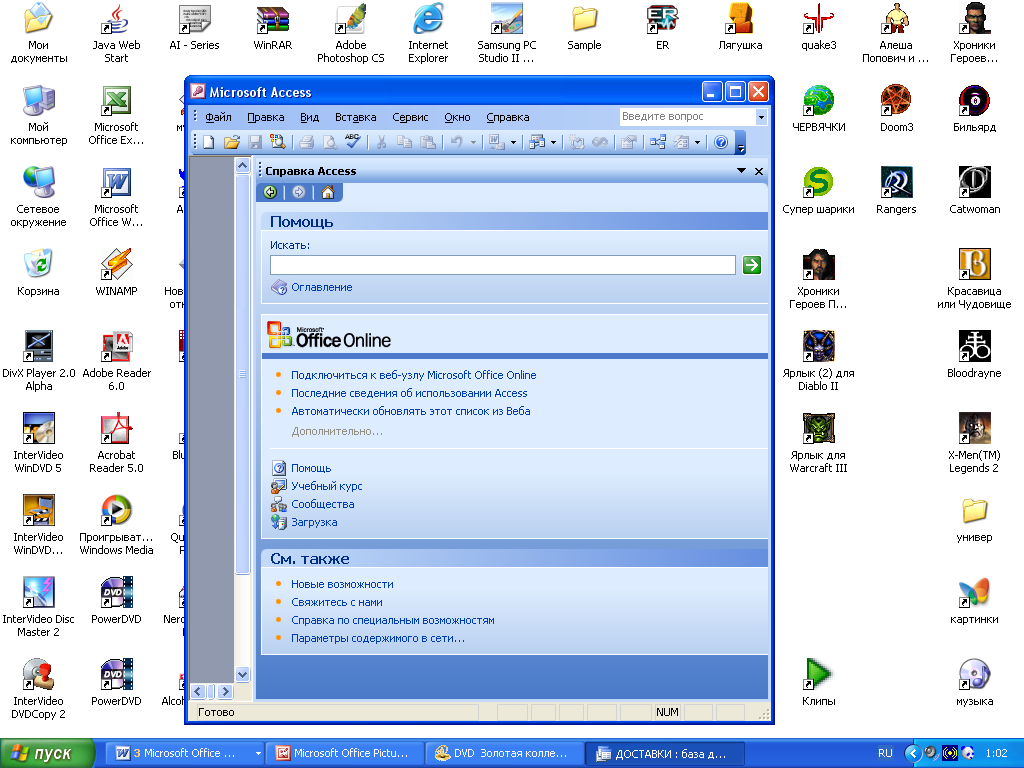This screenshot has width=1024, height=768.
Task: Click the File Search icon with magnifier
Action: click(x=278, y=142)
